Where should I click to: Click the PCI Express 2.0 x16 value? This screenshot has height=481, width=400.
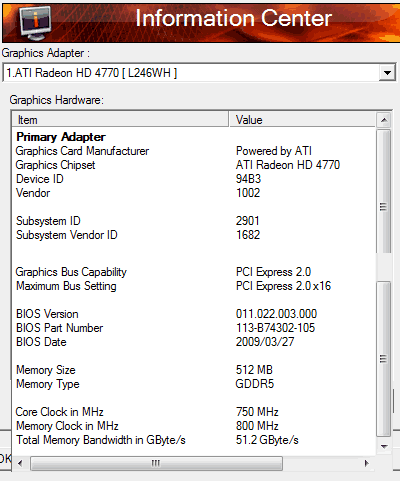pos(283,286)
